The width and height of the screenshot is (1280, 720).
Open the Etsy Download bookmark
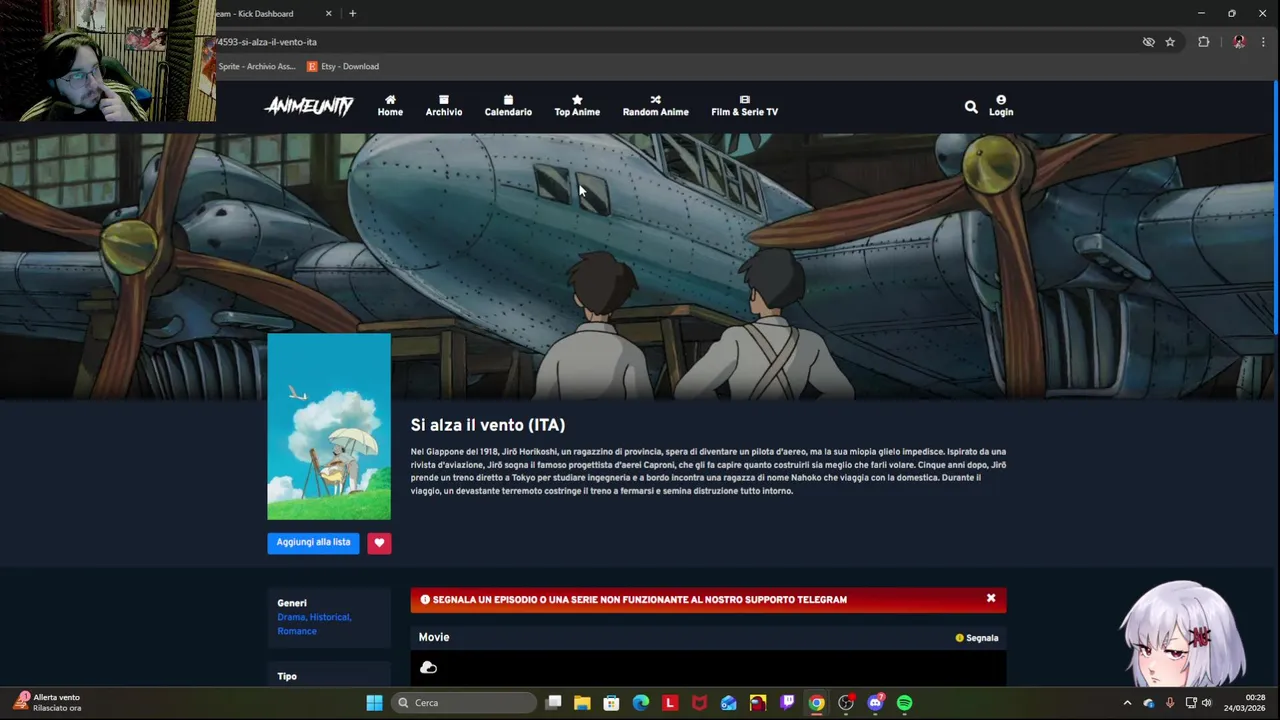click(x=343, y=66)
